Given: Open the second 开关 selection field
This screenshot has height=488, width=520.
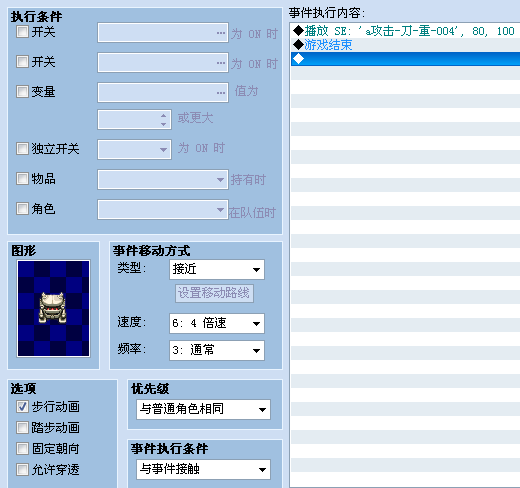Looking at the screenshot, I should point(163,62).
